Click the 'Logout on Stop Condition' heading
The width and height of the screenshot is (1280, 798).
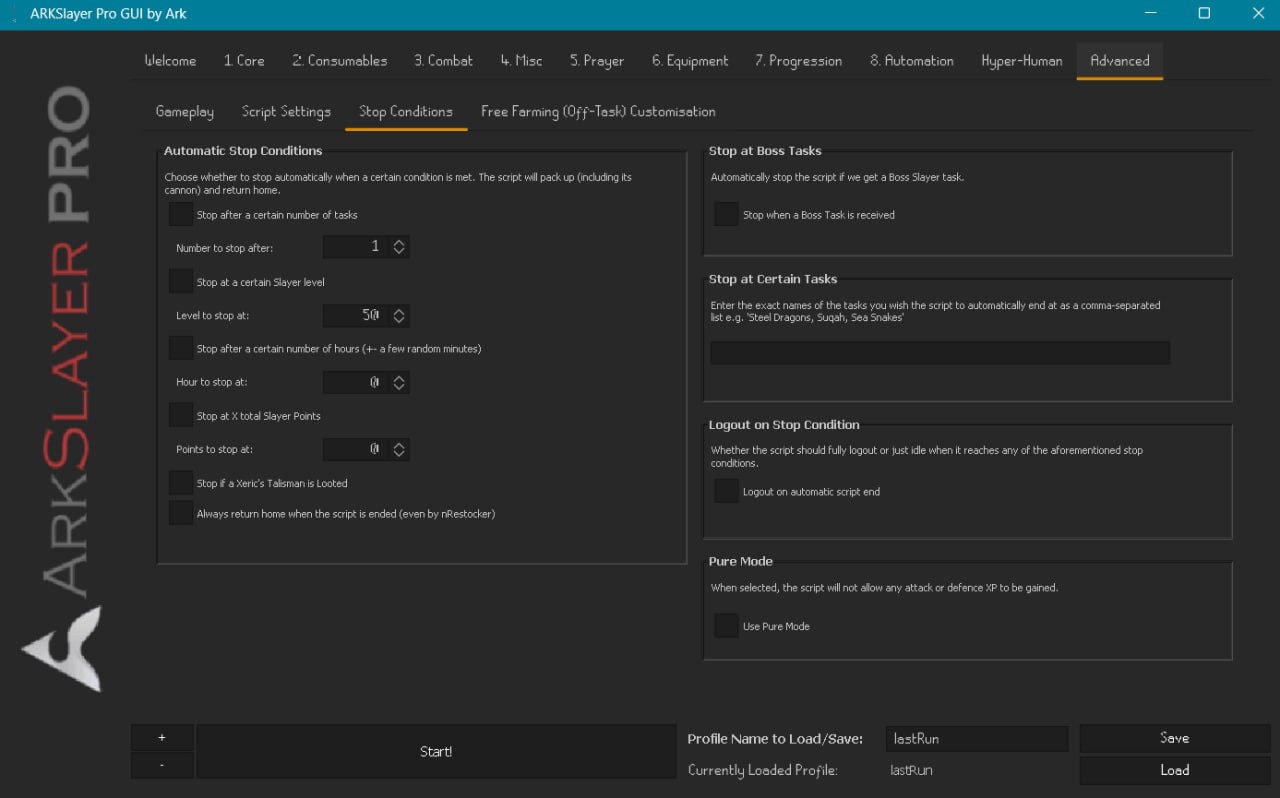point(784,425)
